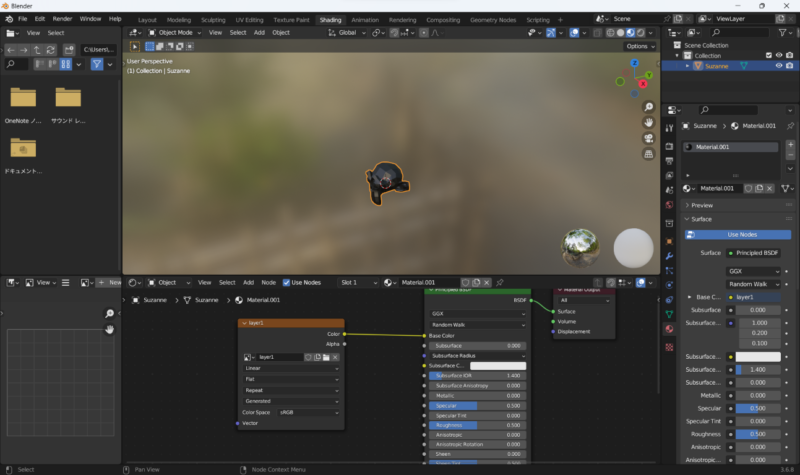The image size is (800, 475).
Task: Switch perspective/orthographic grid gizmo in viewport
Action: [x=648, y=154]
